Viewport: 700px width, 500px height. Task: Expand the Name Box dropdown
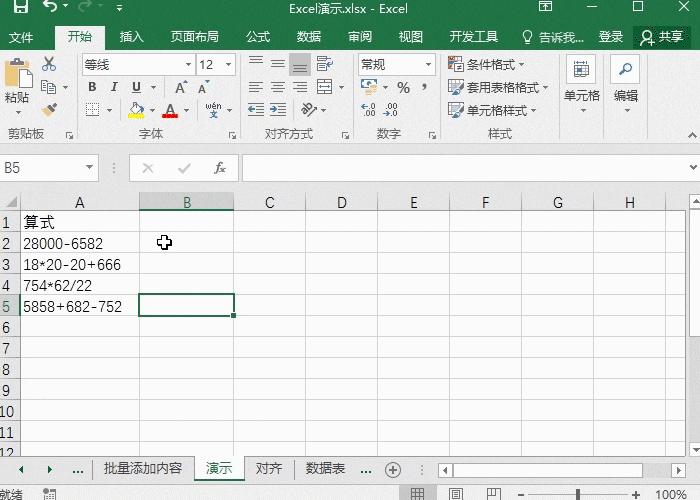pyautogui.click(x=89, y=167)
